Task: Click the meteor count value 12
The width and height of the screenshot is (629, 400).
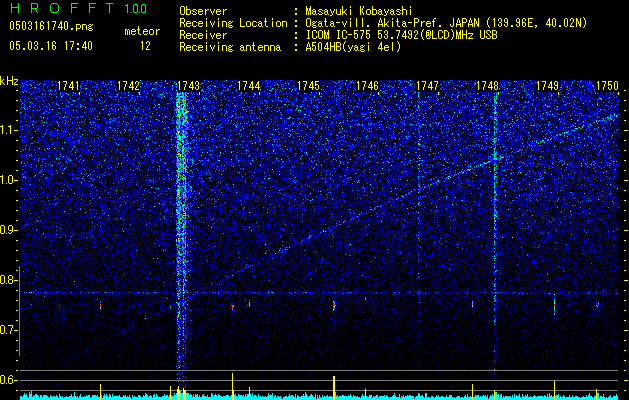Action: tap(145, 46)
